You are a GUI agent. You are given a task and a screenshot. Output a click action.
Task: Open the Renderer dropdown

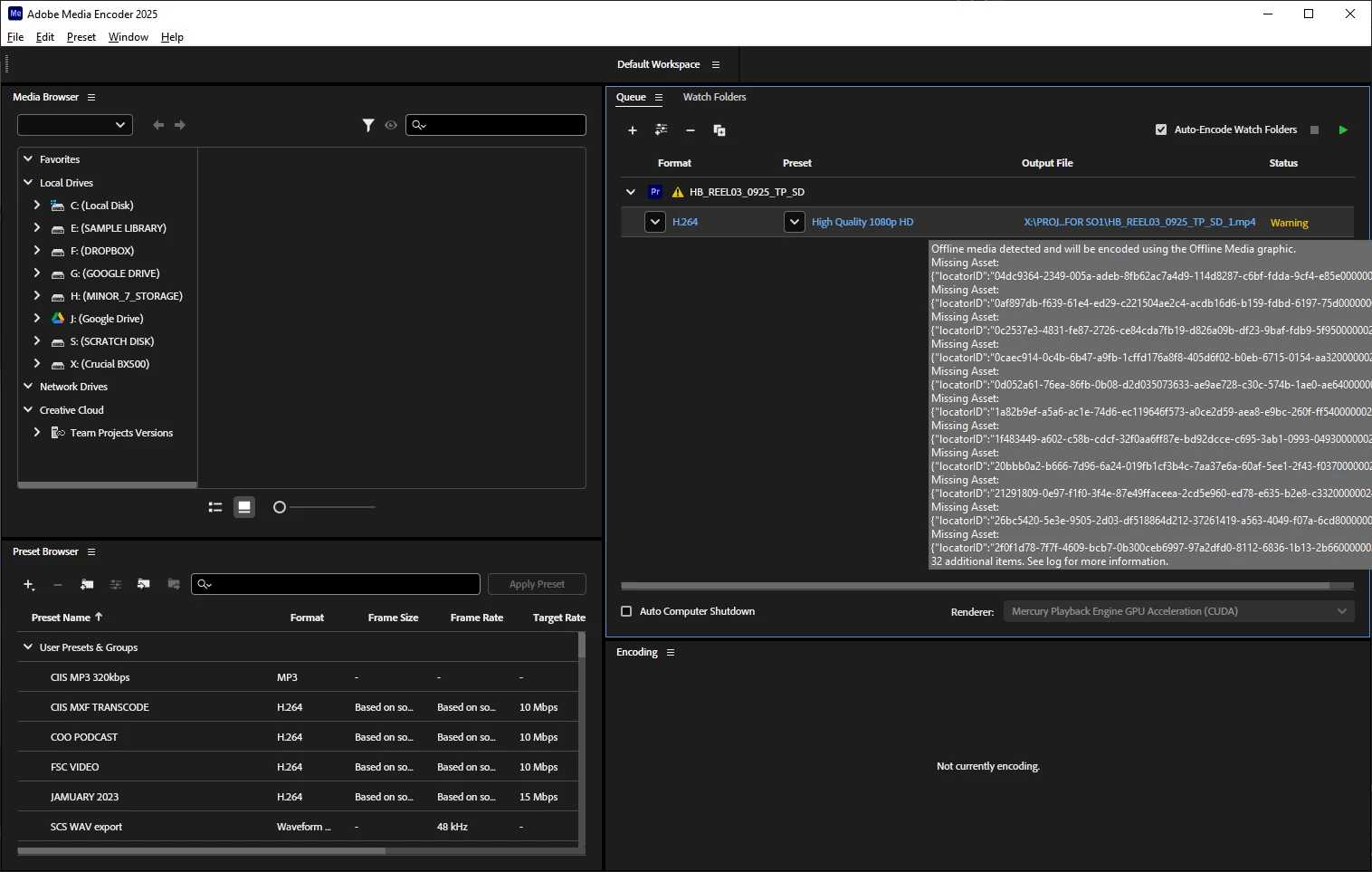click(1179, 611)
